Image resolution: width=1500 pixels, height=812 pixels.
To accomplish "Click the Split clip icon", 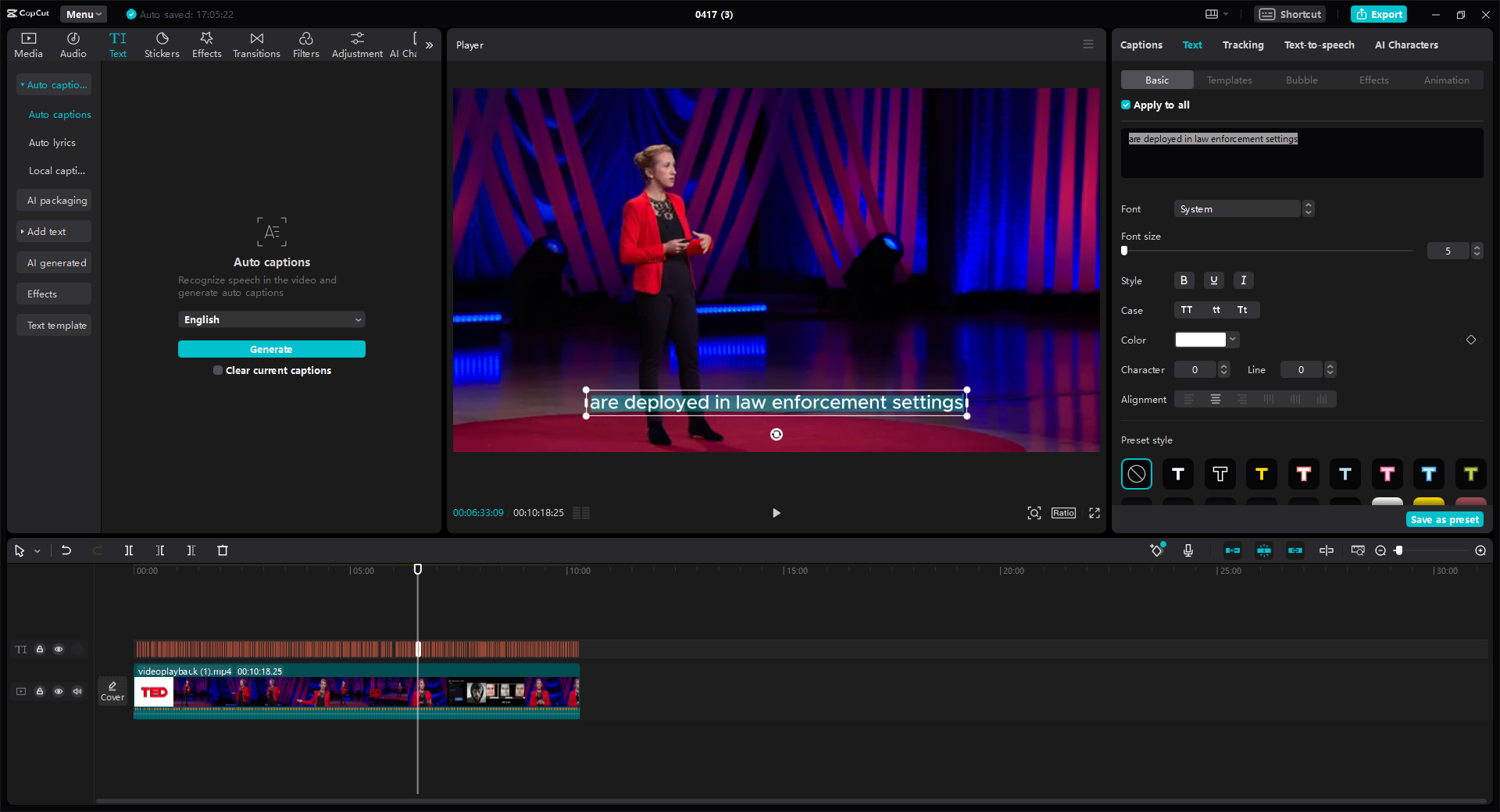I will click(129, 550).
